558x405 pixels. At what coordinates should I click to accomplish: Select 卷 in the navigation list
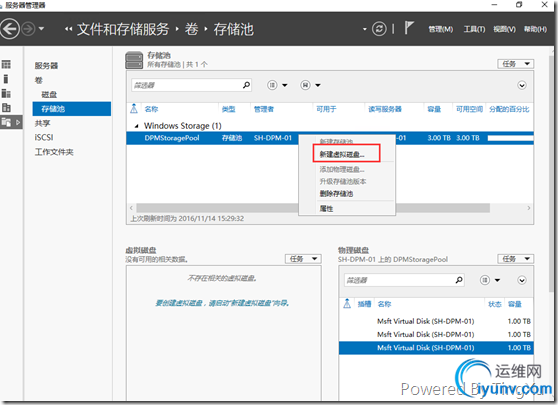pos(38,80)
